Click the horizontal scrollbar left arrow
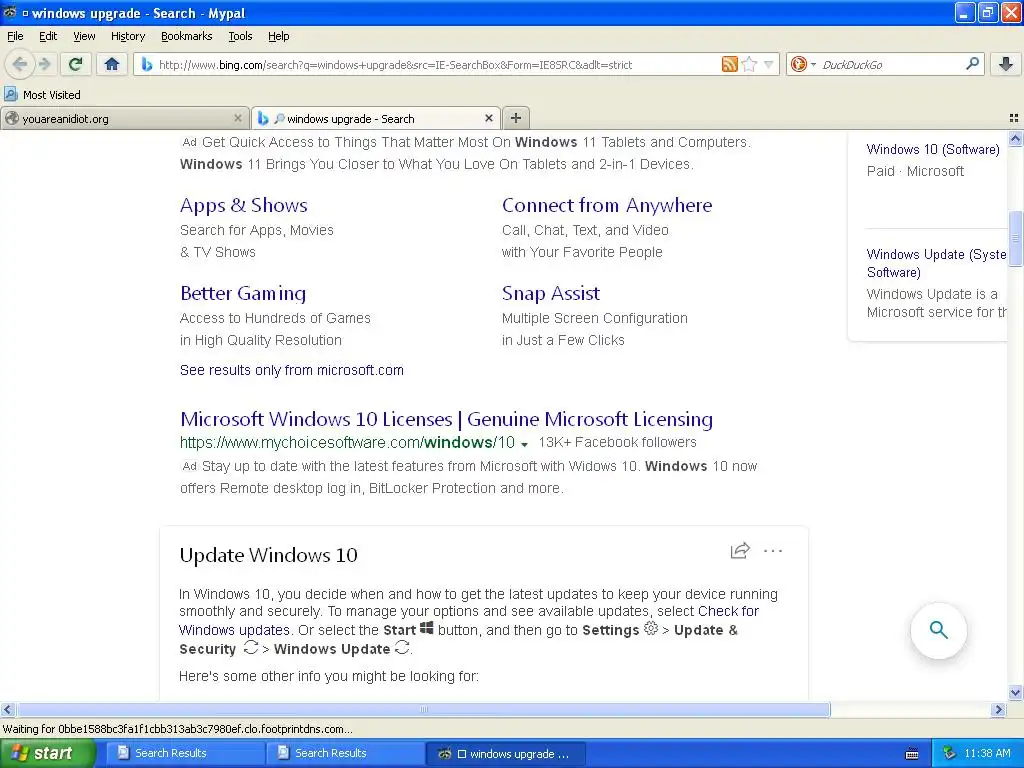Image resolution: width=1024 pixels, height=768 pixels. [7, 709]
